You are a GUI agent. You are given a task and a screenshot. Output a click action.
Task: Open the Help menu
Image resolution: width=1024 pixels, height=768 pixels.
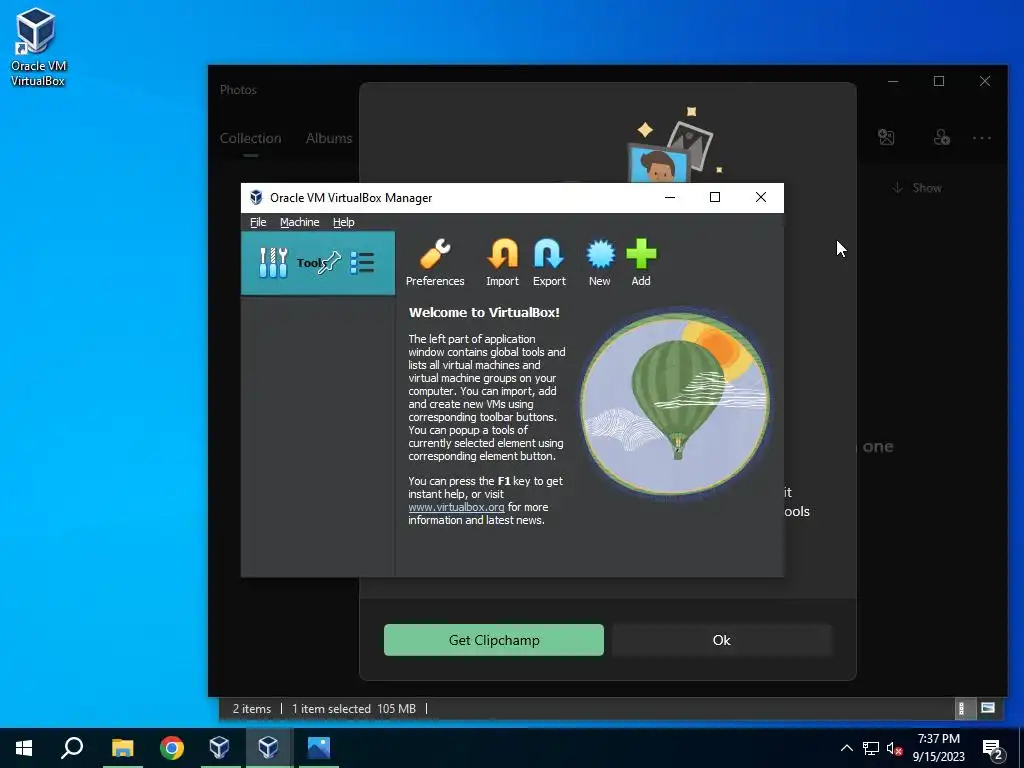pyautogui.click(x=344, y=222)
